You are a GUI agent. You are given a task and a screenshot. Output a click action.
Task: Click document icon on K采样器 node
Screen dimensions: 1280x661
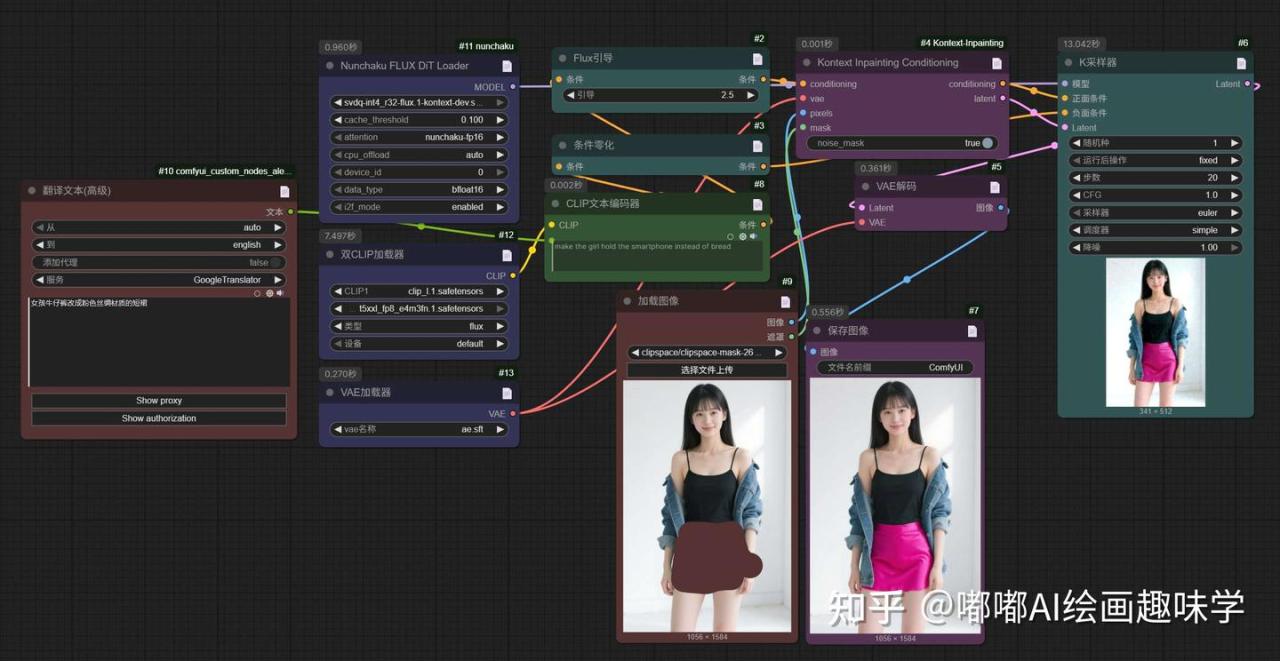coord(1241,63)
